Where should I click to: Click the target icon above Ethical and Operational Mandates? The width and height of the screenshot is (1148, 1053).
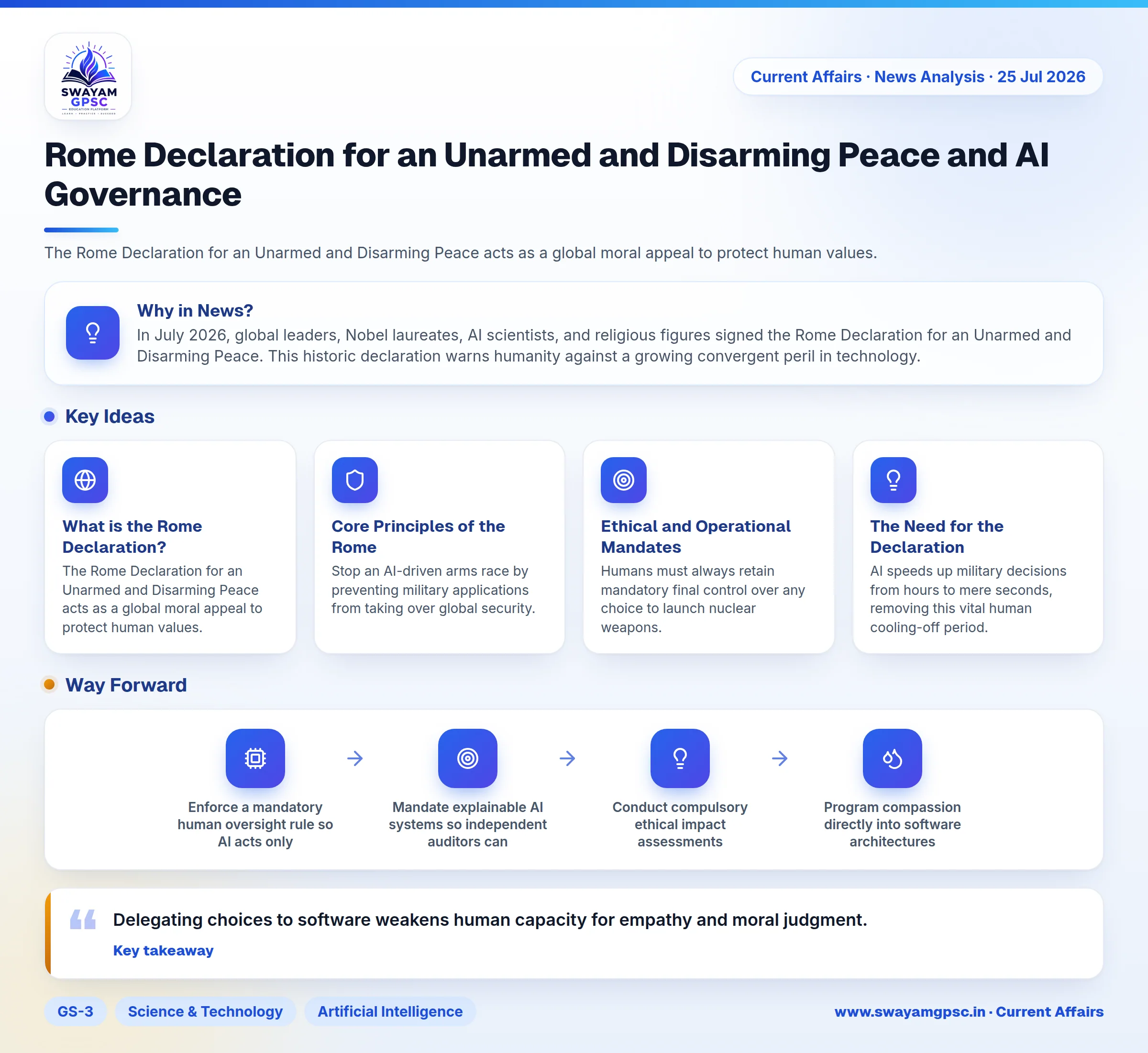624,480
